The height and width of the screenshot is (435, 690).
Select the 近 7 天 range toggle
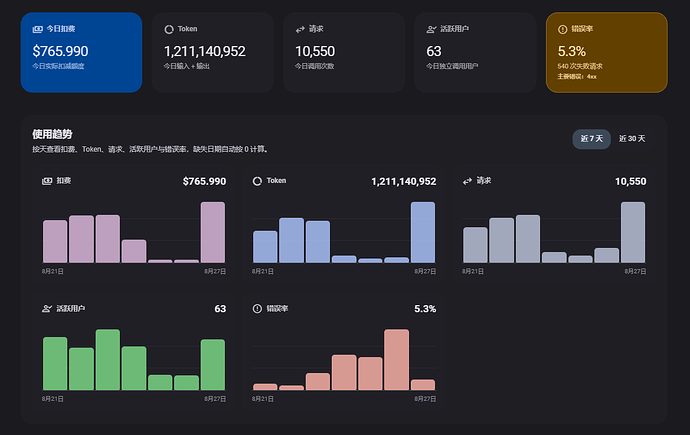pos(591,139)
